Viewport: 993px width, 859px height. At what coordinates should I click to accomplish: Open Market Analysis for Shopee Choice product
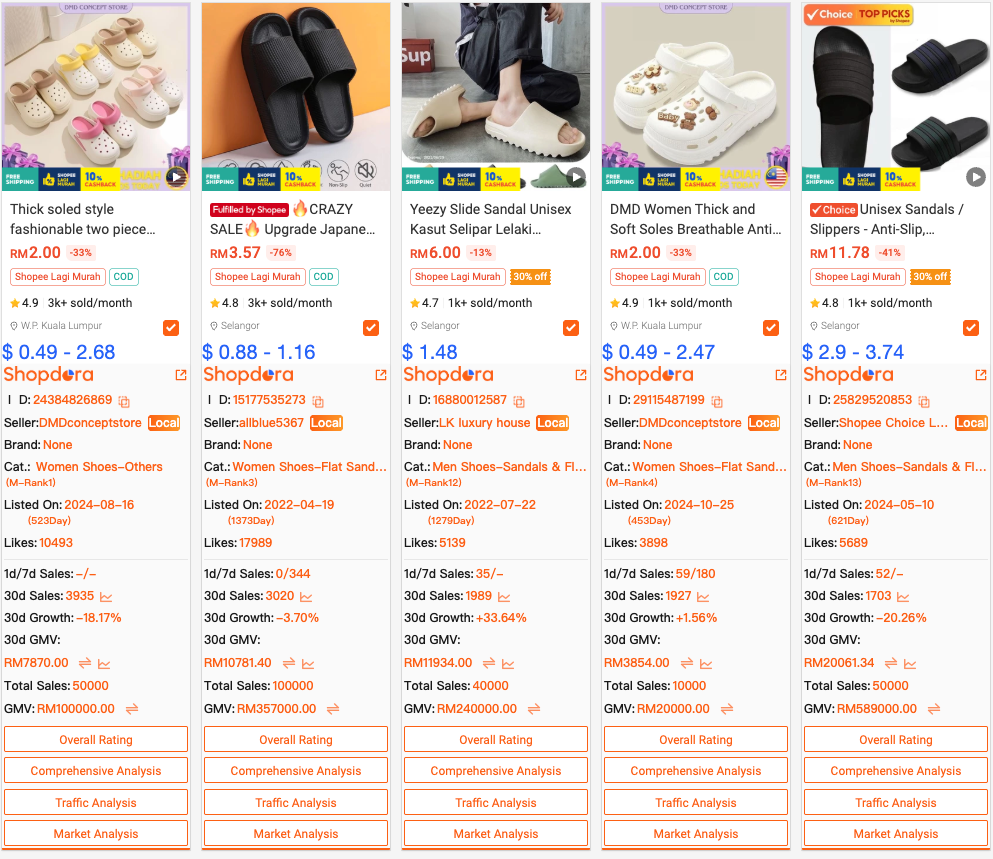895,833
